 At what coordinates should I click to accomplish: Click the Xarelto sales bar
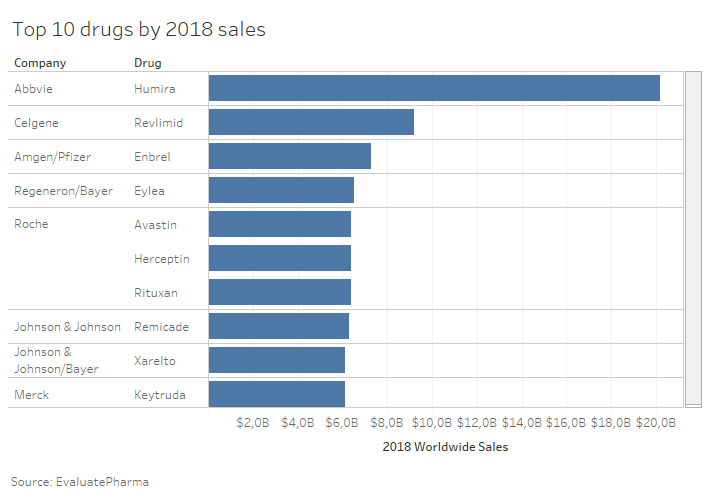(x=277, y=360)
